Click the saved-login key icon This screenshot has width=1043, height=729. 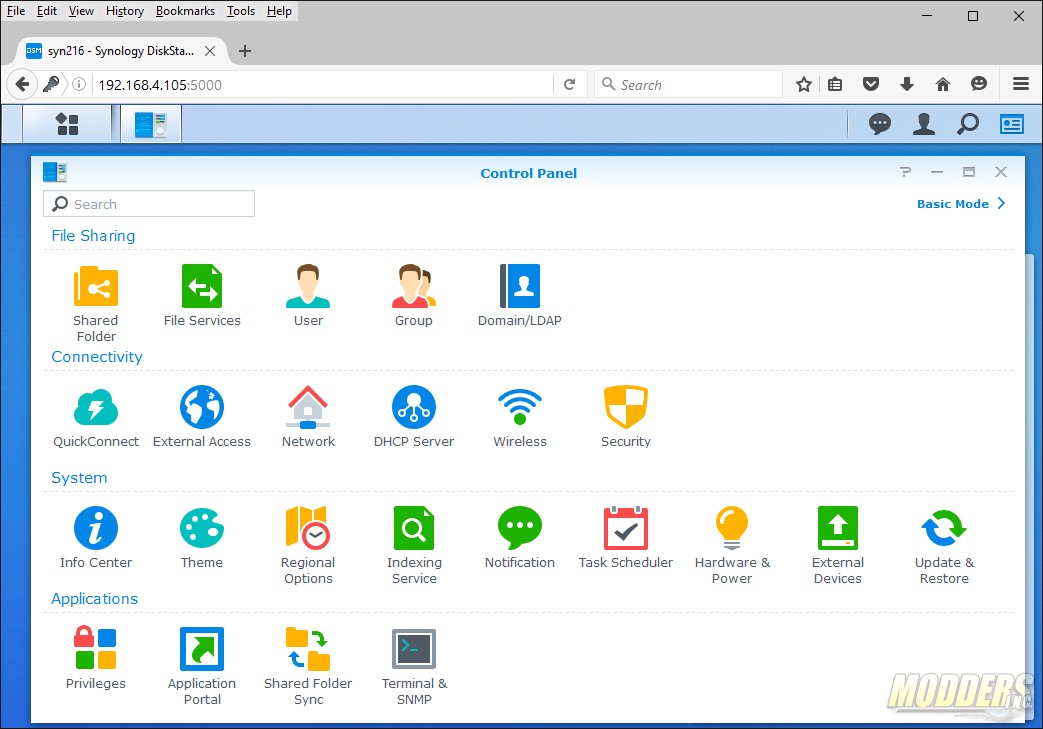tap(51, 84)
